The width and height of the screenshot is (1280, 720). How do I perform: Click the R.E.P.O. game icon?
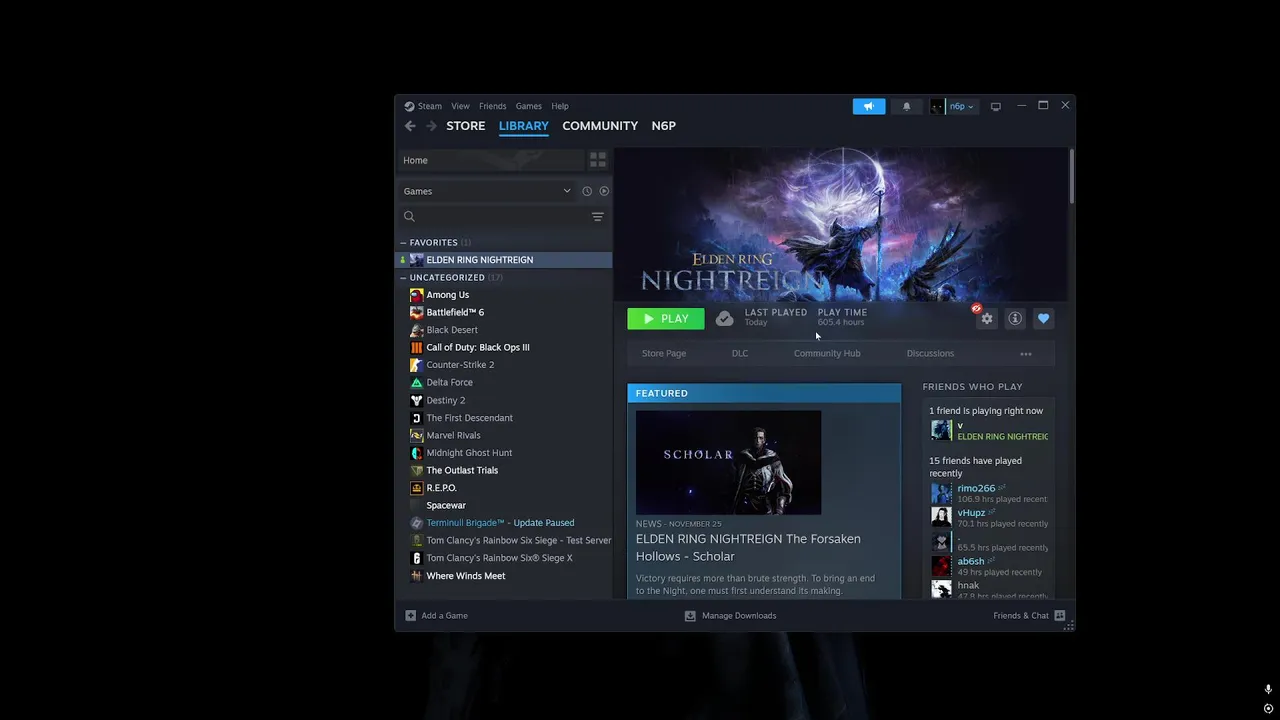(417, 488)
